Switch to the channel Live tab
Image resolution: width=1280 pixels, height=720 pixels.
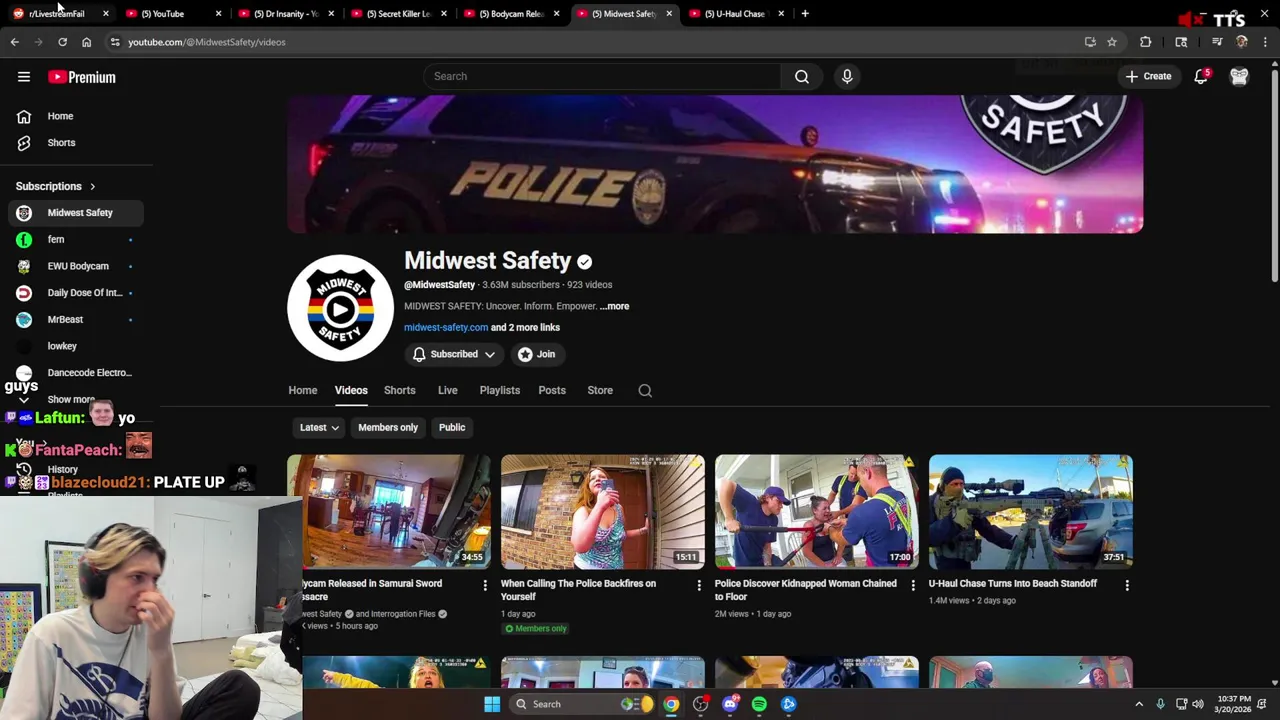[448, 391]
